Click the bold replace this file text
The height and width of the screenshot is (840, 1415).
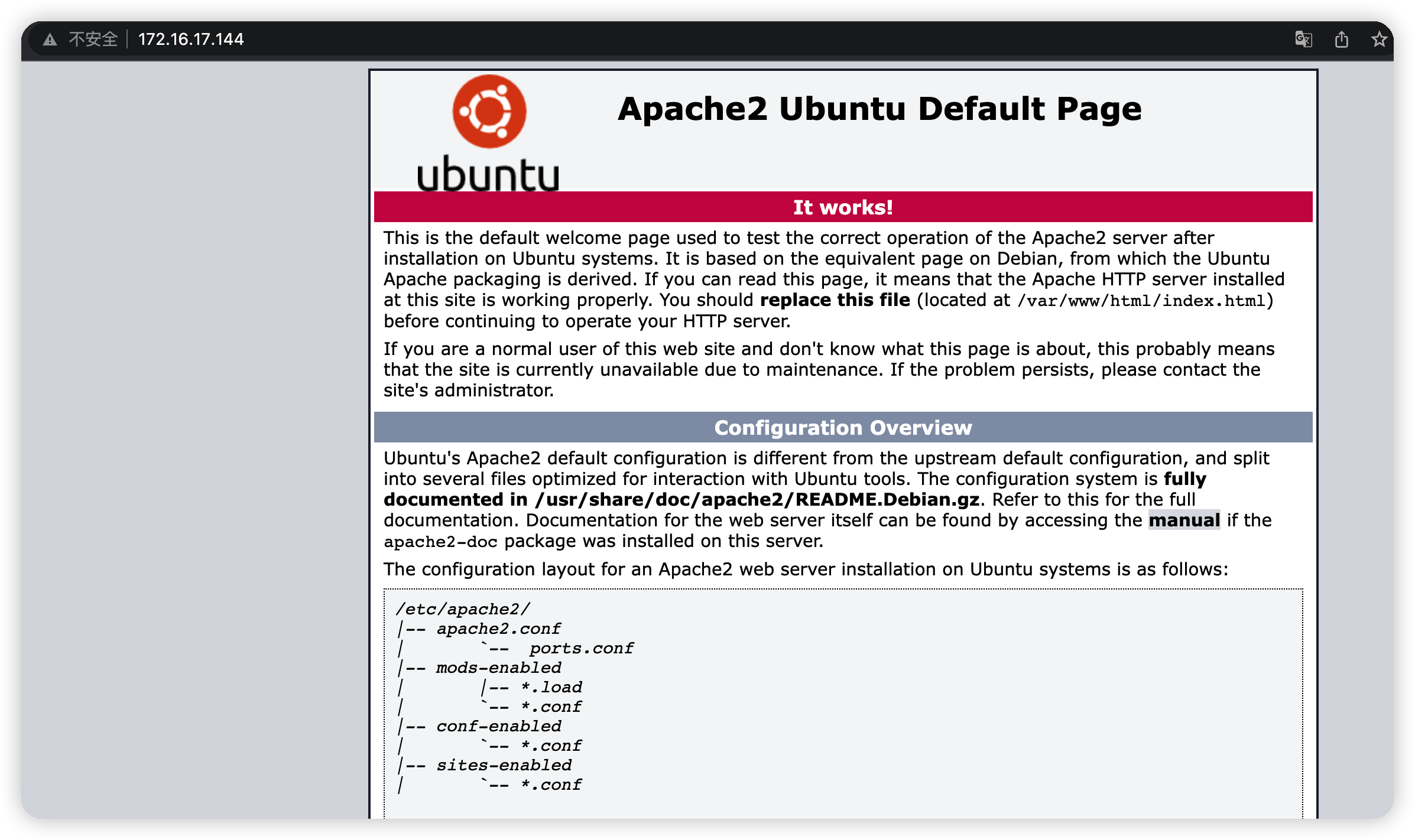(835, 300)
